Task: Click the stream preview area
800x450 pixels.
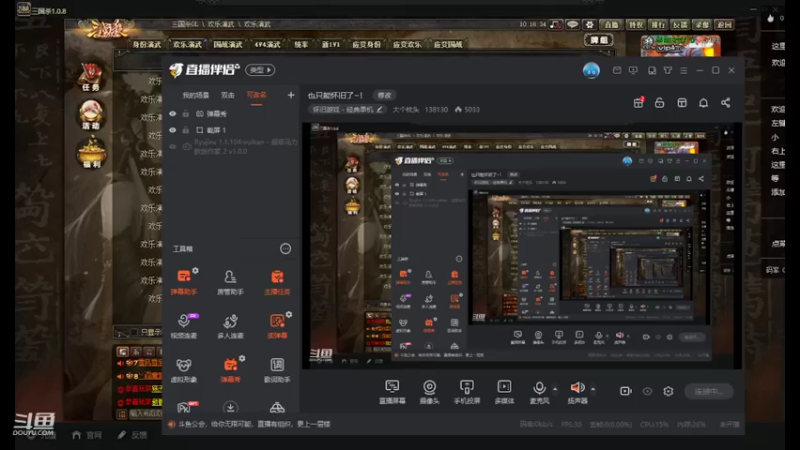Action: [521, 245]
